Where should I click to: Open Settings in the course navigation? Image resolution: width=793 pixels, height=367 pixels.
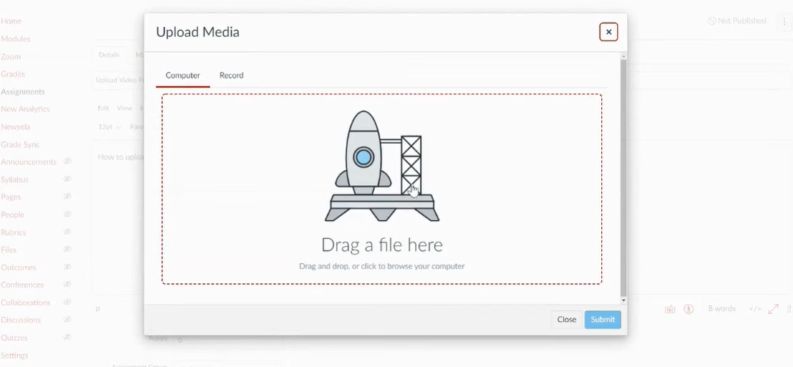[x=15, y=355]
